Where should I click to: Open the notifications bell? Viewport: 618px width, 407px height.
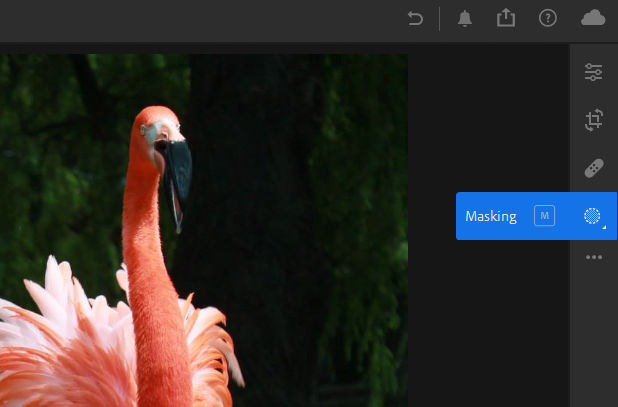click(465, 18)
